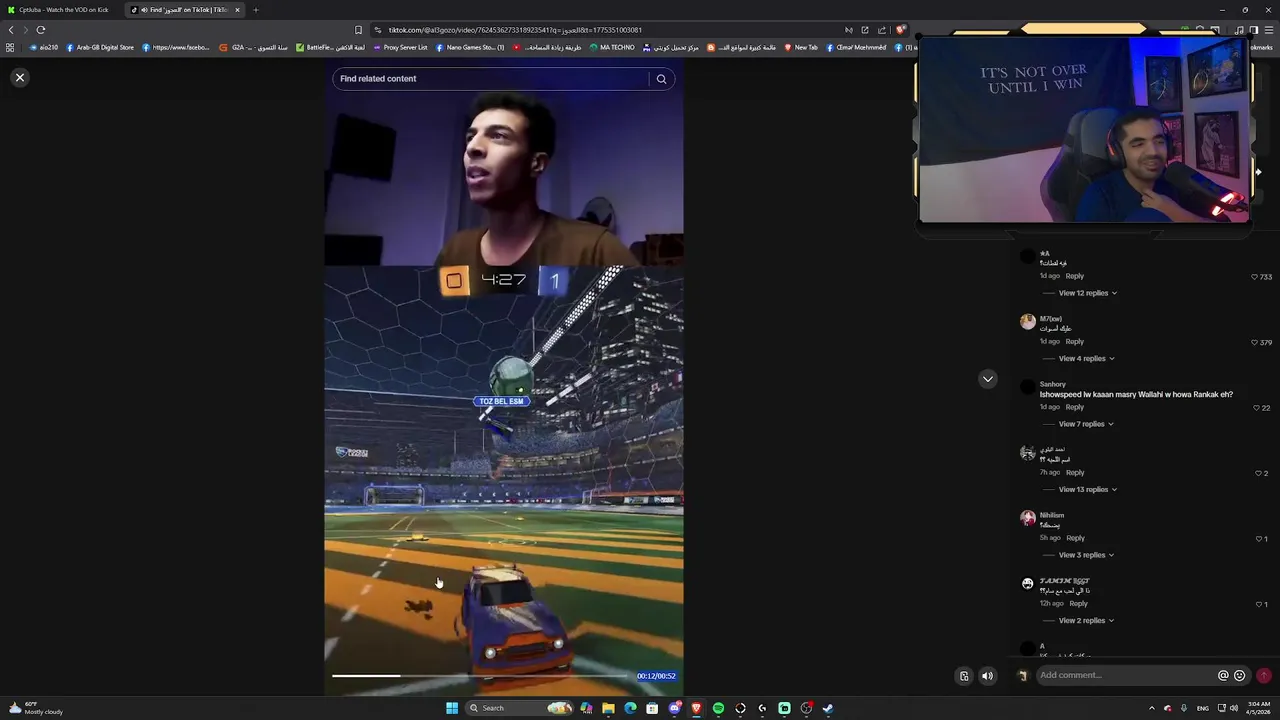
Task: Open Brave browser from the taskbar
Action: click(696, 708)
